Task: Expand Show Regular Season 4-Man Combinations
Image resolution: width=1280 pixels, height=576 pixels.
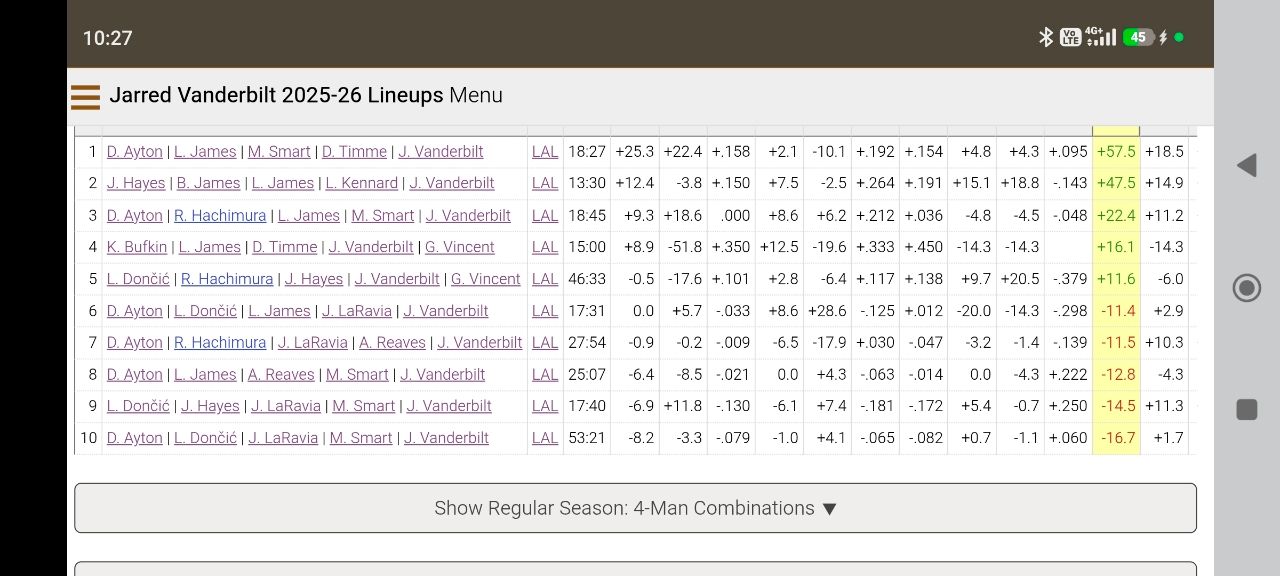Action: 635,508
